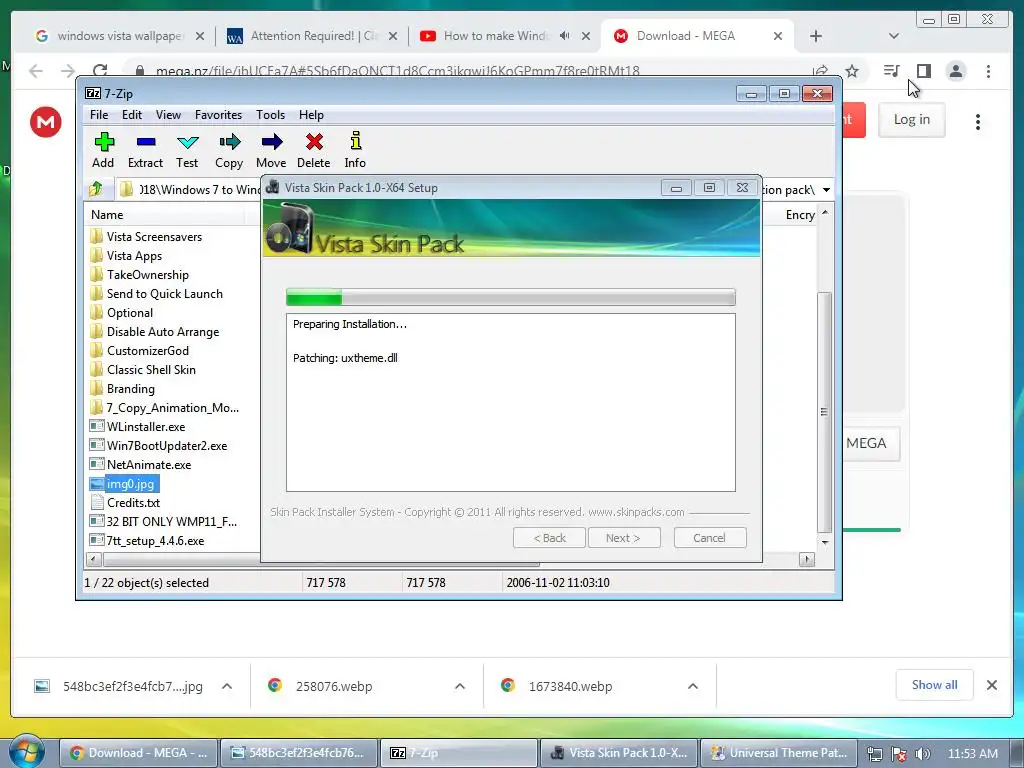Click the Extract toolbar icon in 7-Zip
The width and height of the screenshot is (1024, 768).
(145, 150)
